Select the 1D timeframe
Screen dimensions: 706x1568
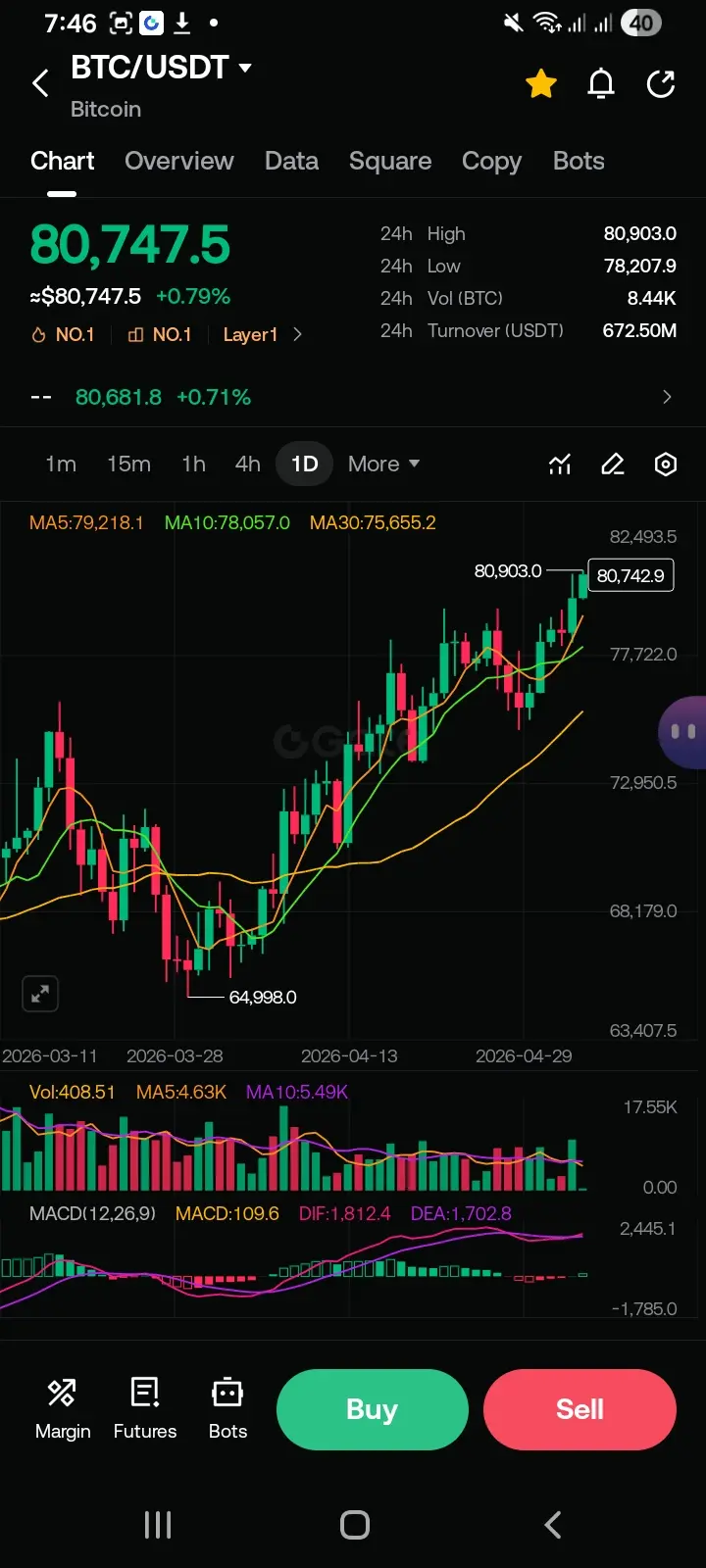(305, 464)
